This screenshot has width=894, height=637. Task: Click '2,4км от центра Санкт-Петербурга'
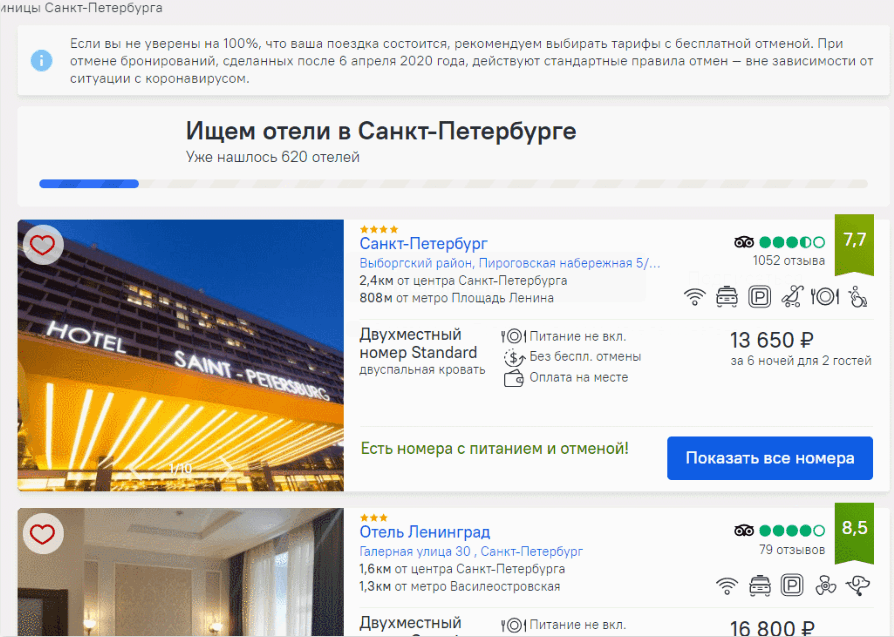(x=463, y=281)
